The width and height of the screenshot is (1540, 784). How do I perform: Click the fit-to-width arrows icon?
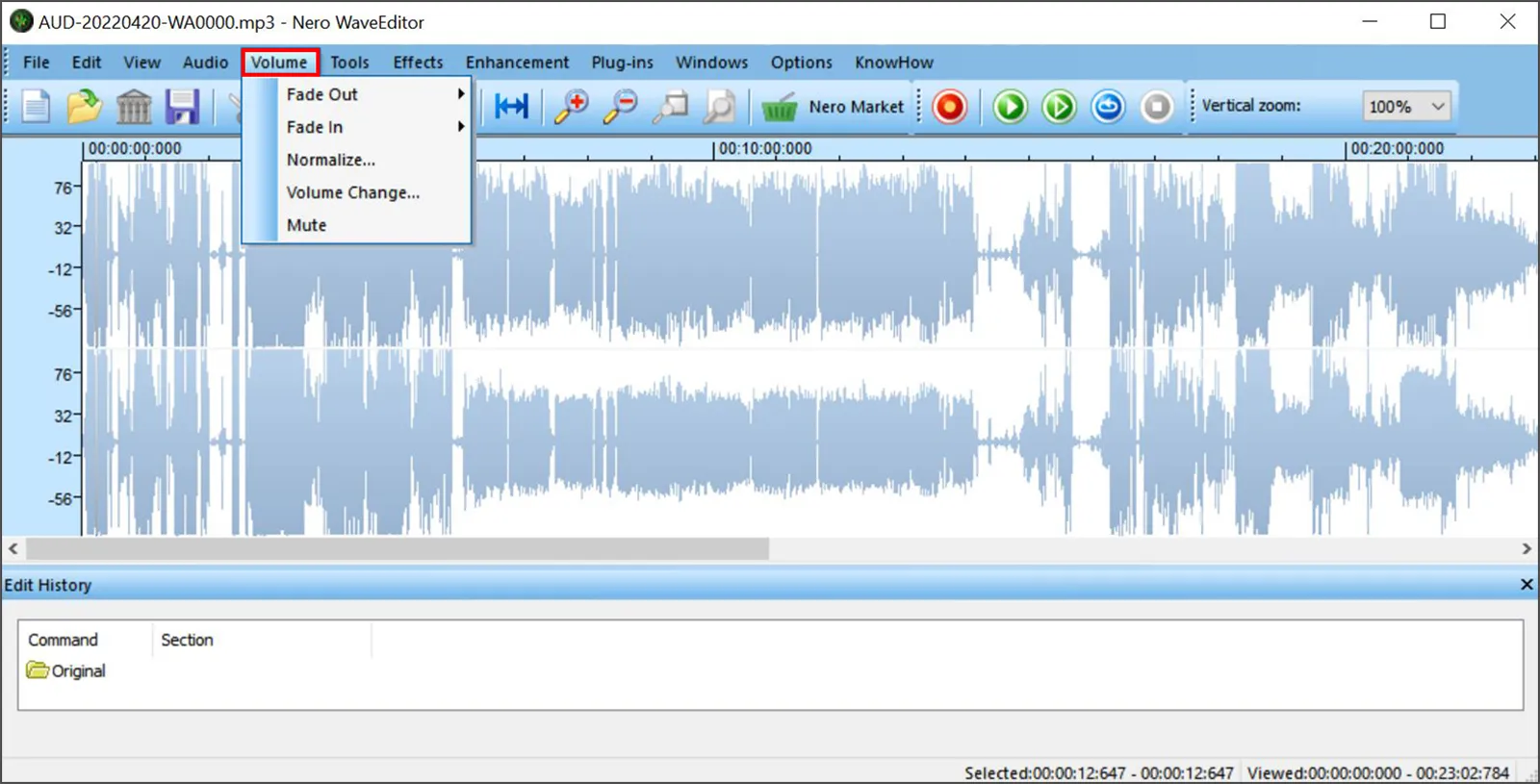pos(512,107)
